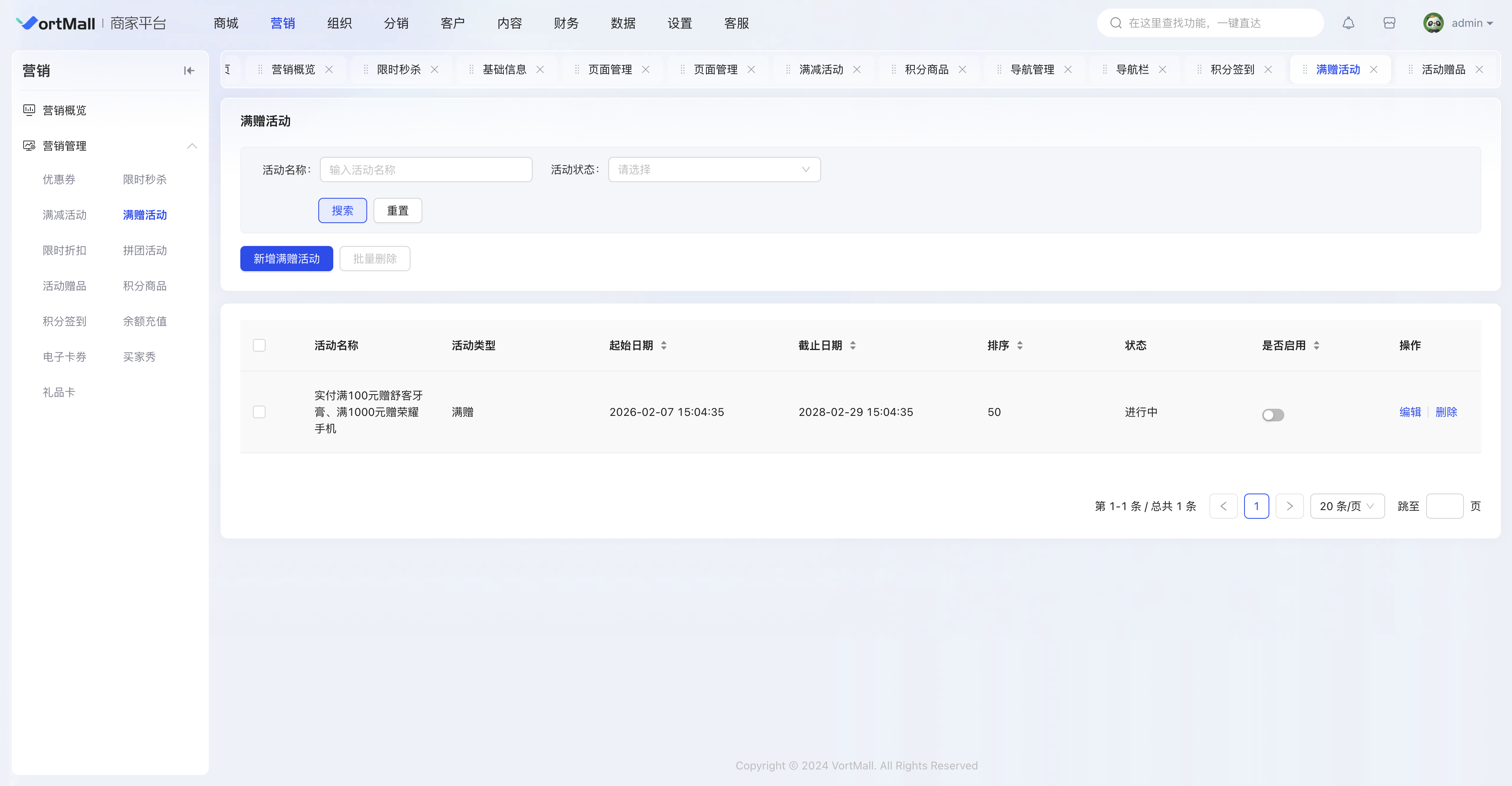Toggle the 是否启用 switch on

tap(1272, 415)
